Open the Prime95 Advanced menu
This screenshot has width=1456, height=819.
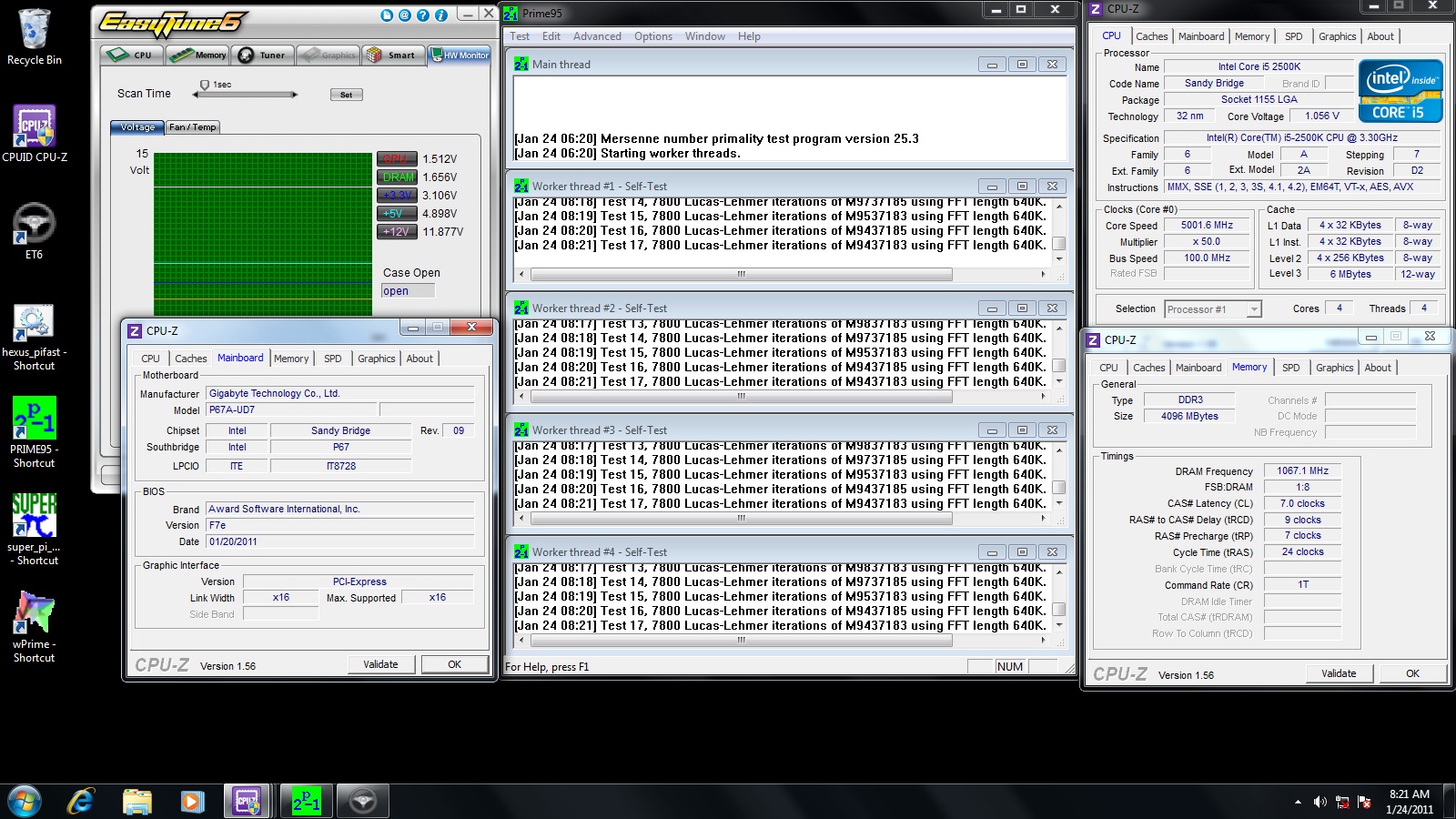[597, 36]
